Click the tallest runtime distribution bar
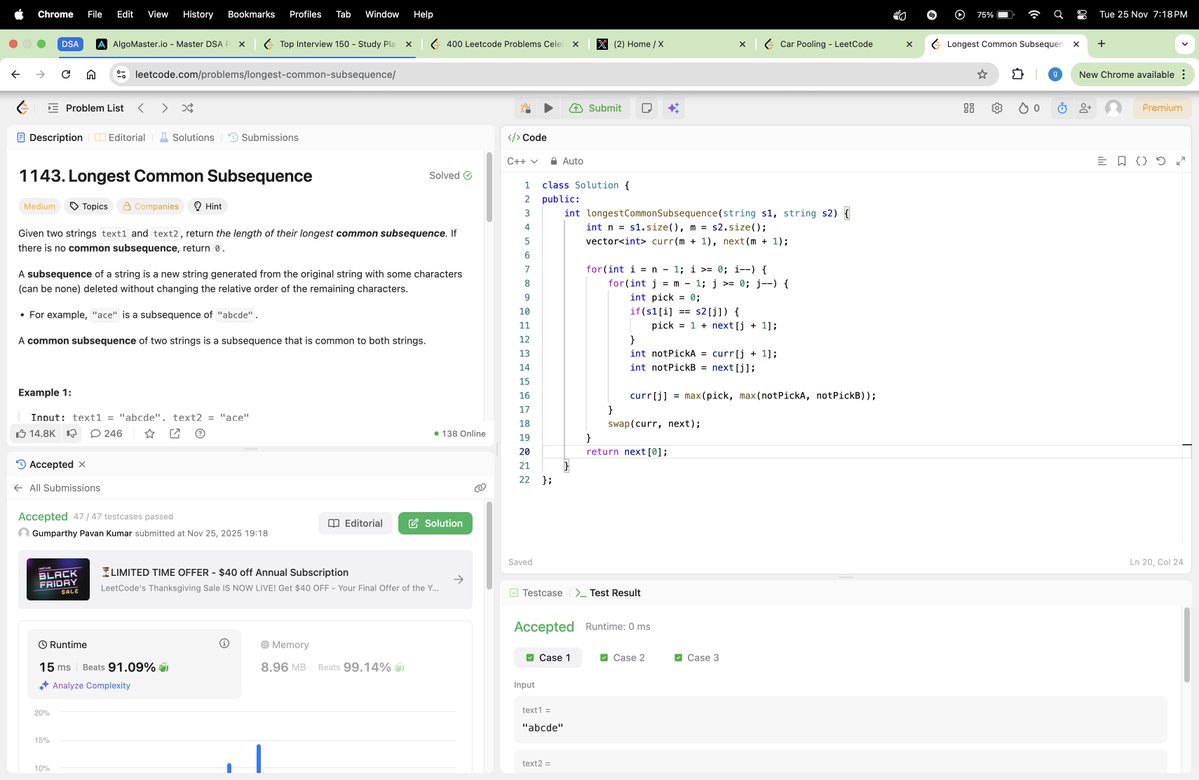The width and height of the screenshot is (1199, 780). click(258, 758)
